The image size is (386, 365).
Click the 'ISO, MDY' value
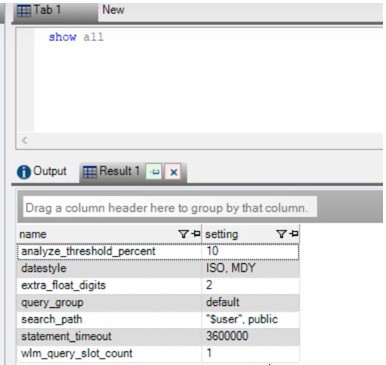point(251,269)
